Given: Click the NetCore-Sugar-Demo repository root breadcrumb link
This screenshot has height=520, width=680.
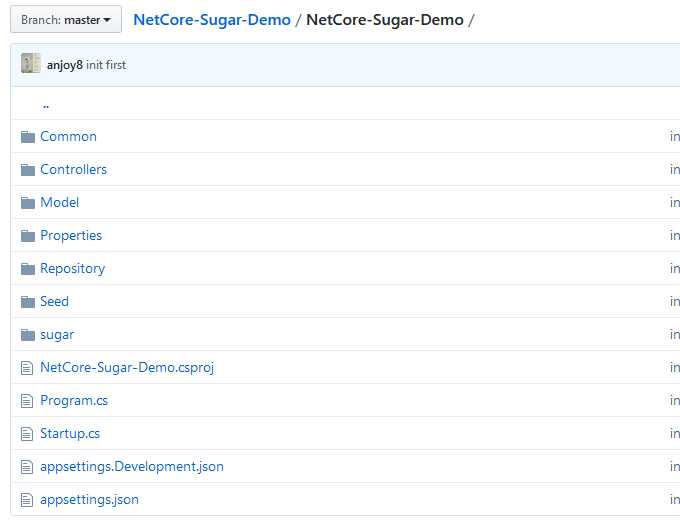Looking at the screenshot, I should pos(212,20).
